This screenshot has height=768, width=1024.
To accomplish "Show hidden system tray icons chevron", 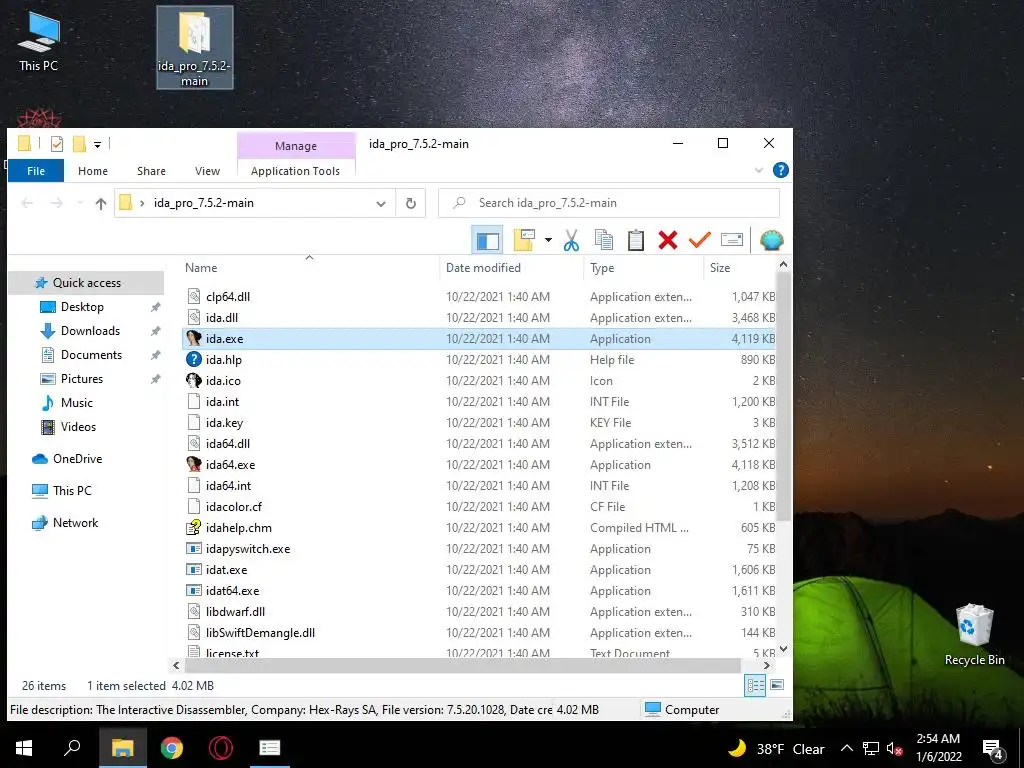I will pos(846,748).
